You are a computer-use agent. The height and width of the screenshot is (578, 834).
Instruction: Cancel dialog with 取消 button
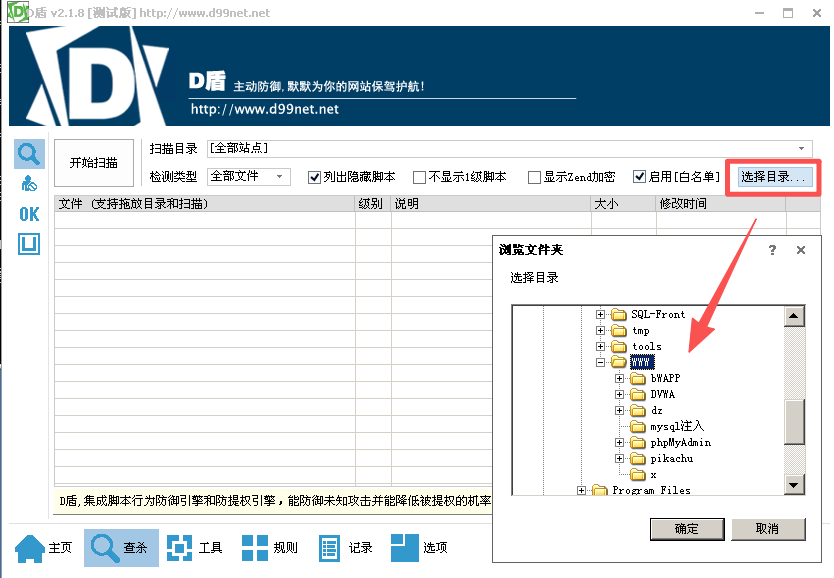point(768,529)
